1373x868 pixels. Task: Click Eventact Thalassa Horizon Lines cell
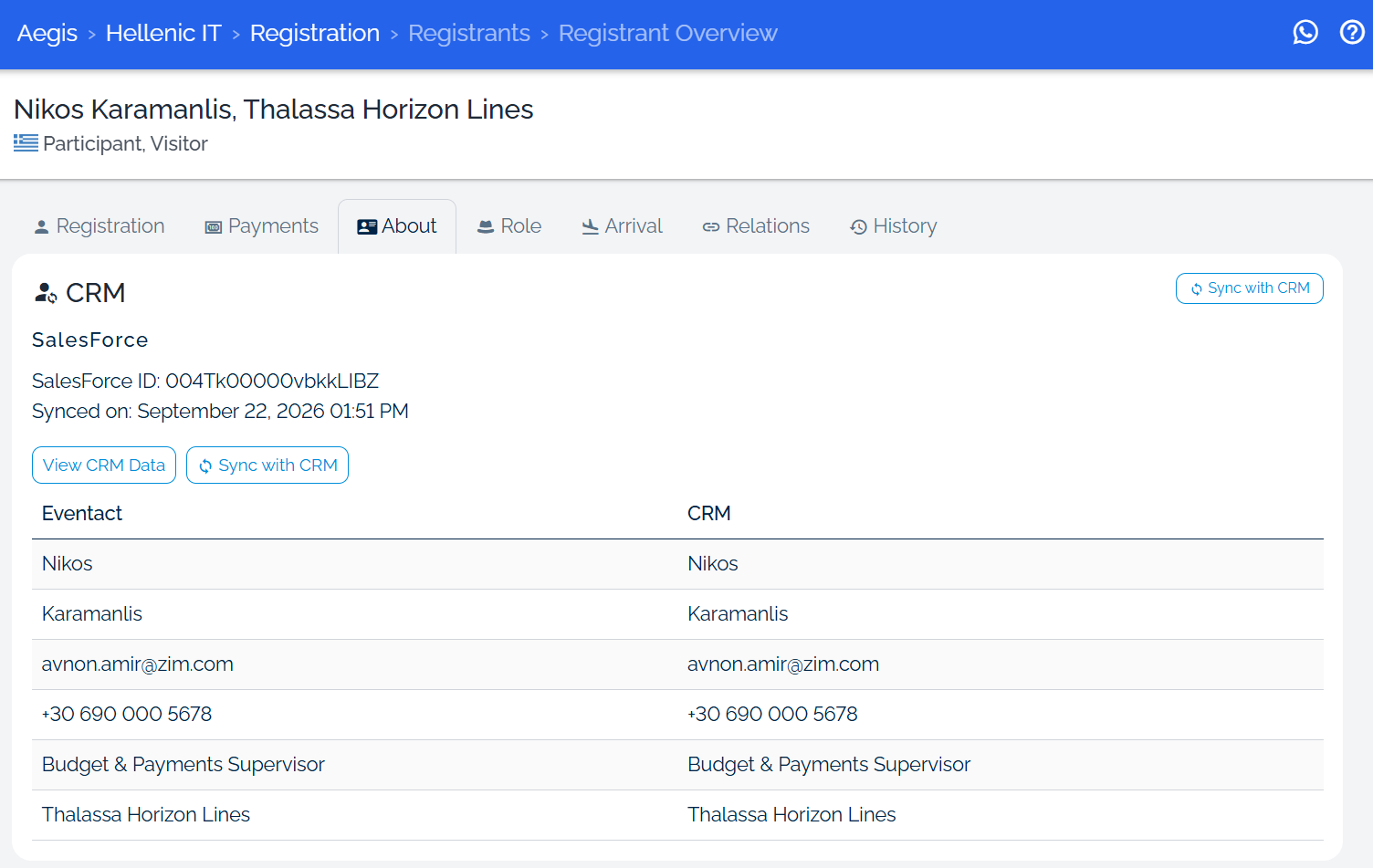354,815
